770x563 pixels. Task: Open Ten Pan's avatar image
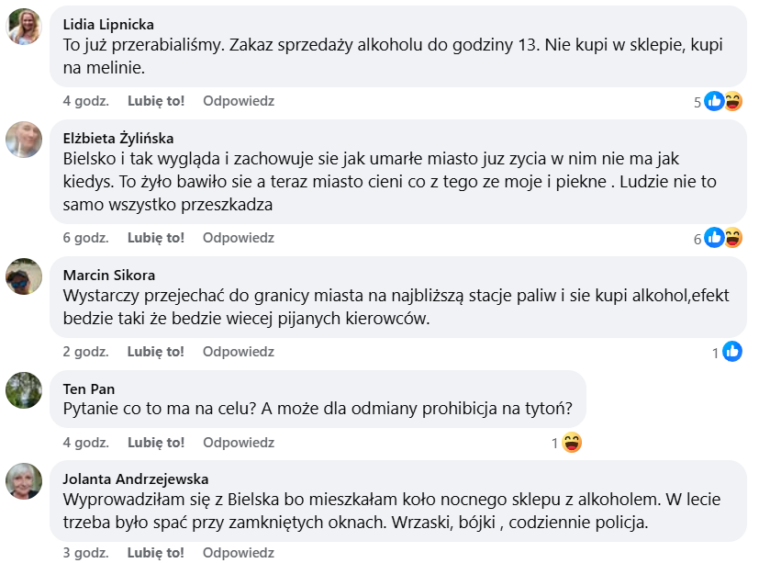point(24,390)
